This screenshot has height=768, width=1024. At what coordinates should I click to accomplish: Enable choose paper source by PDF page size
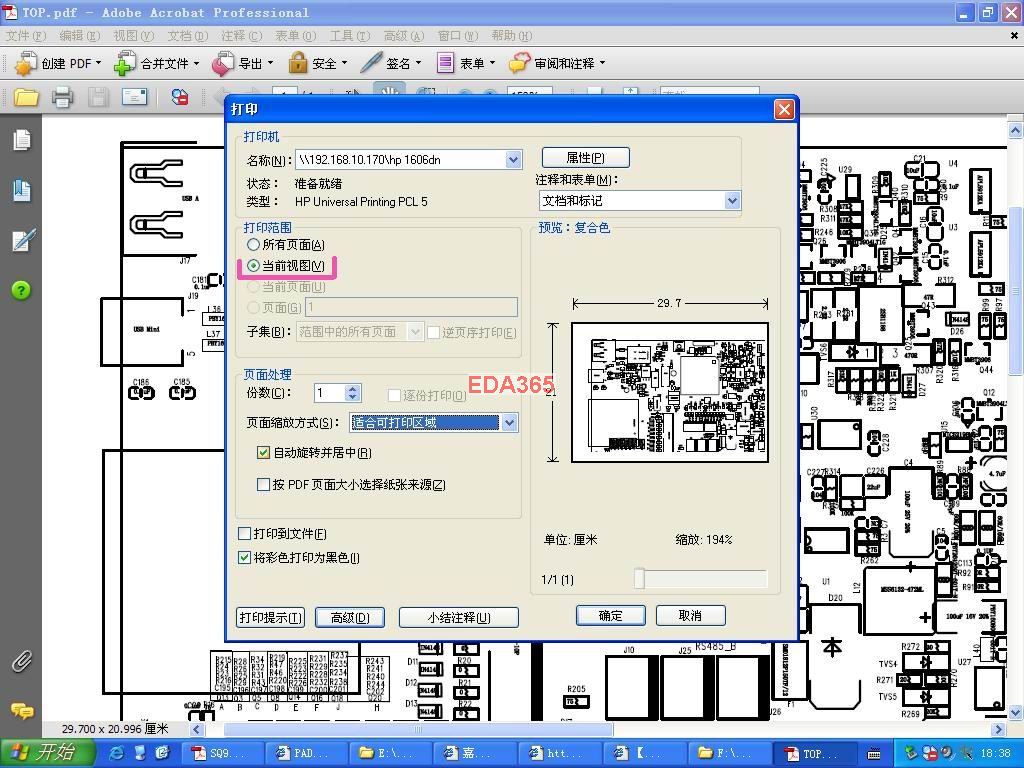pos(263,485)
